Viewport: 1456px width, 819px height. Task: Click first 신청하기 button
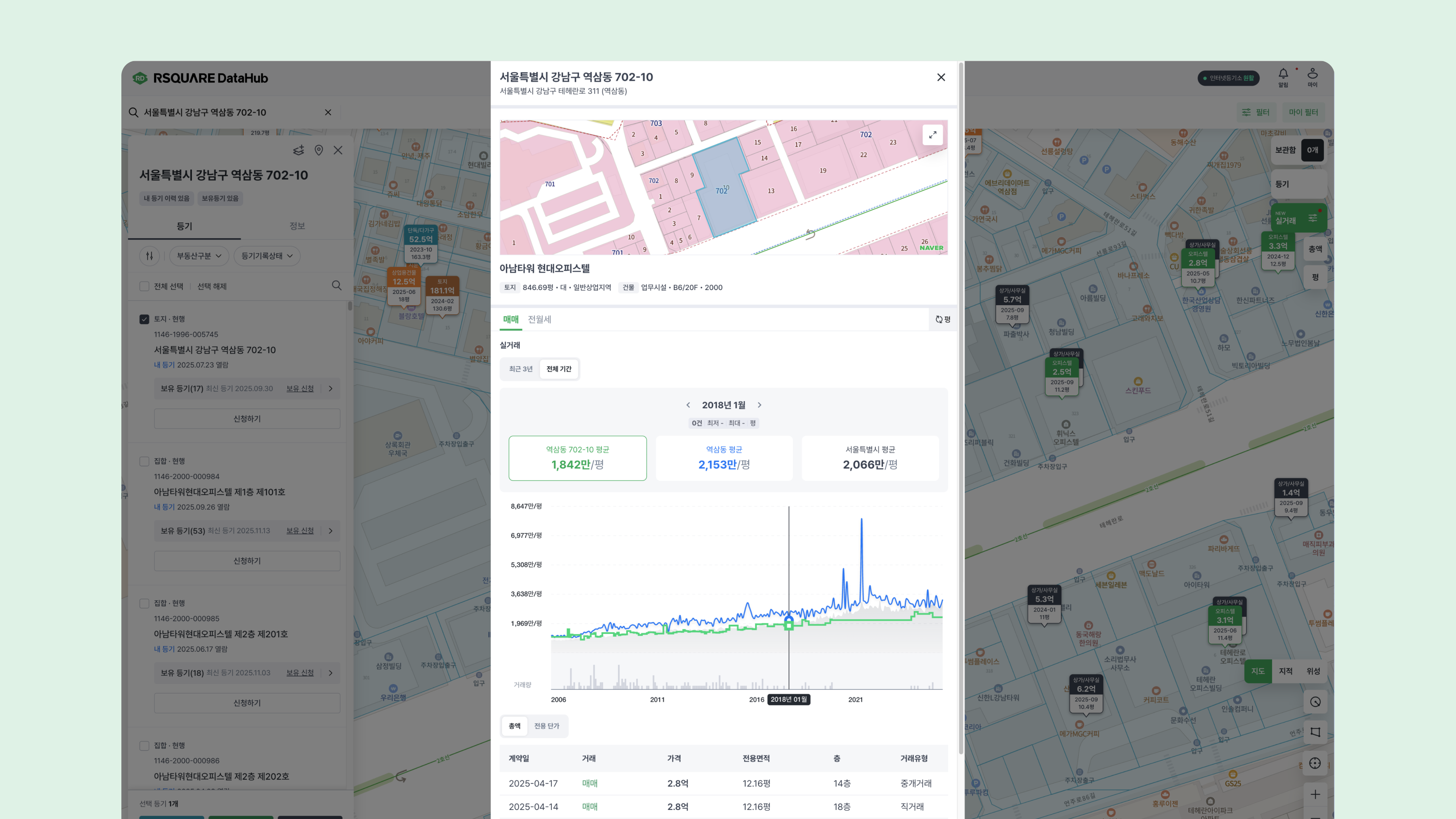click(x=247, y=419)
